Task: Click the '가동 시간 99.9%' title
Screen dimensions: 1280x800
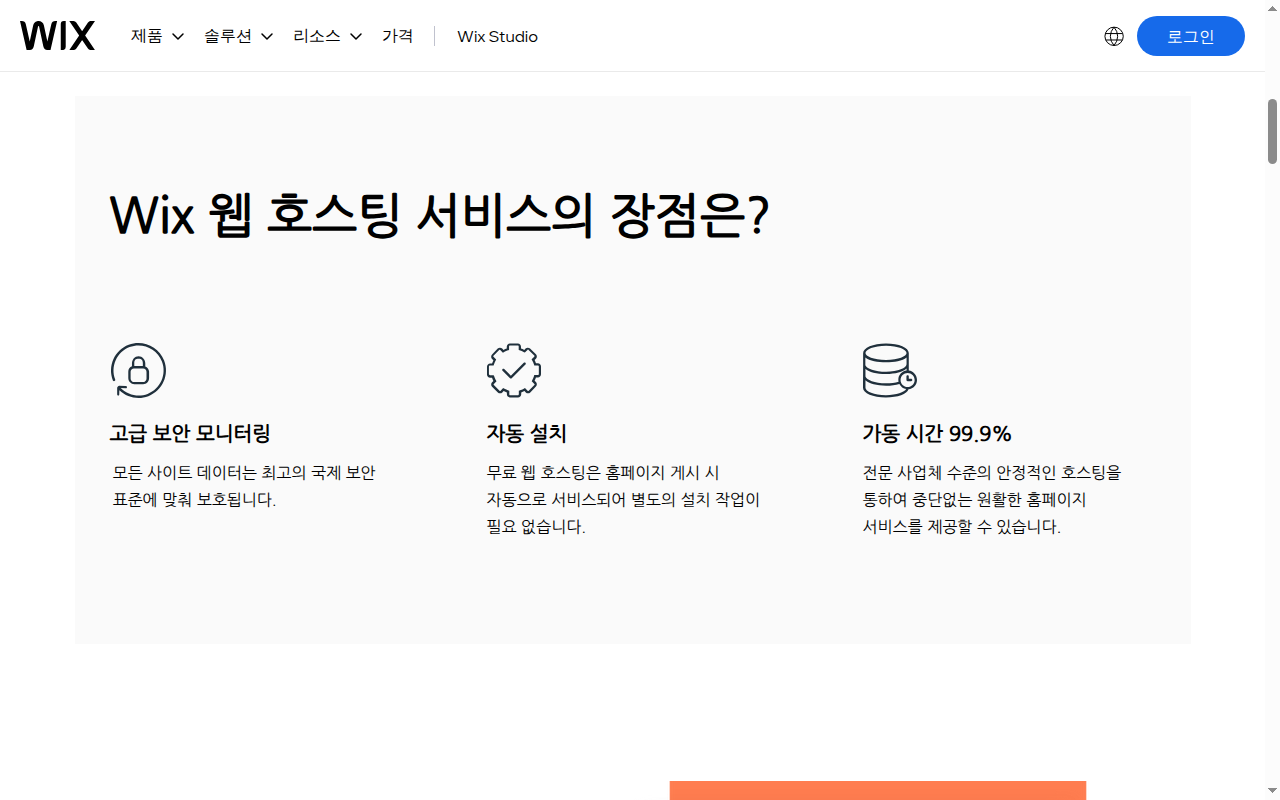Action: click(938, 433)
